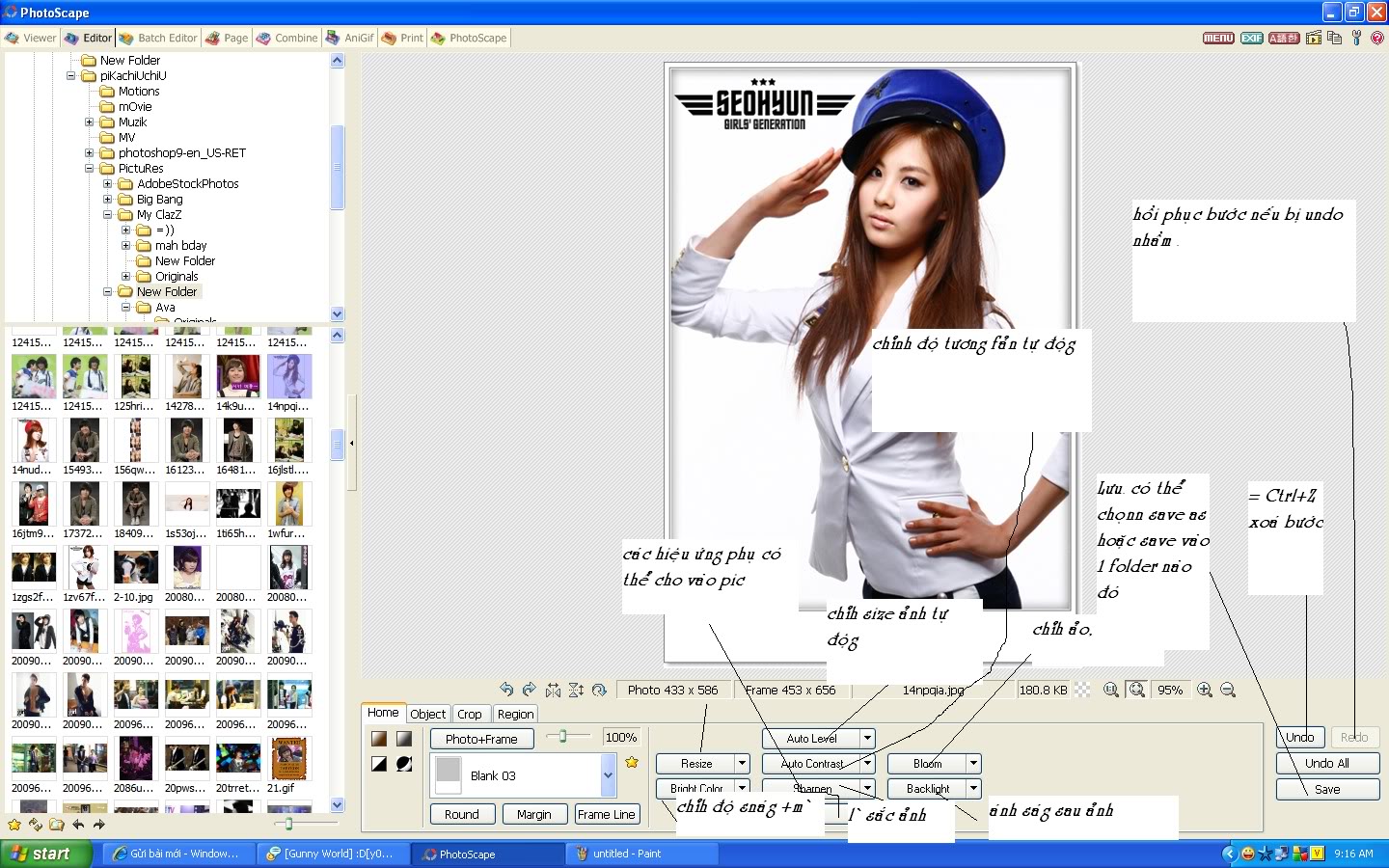Select the 21.gif thumbnail

click(x=288, y=765)
